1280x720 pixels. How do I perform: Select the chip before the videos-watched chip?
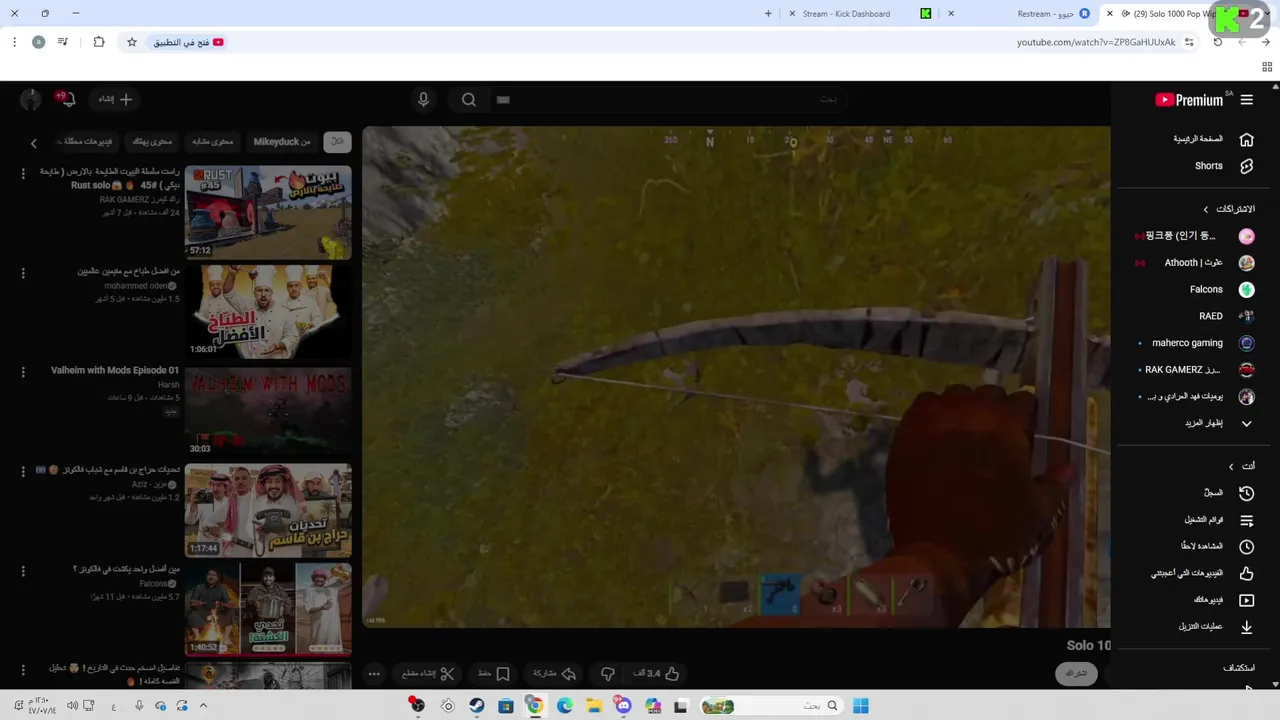(153, 141)
